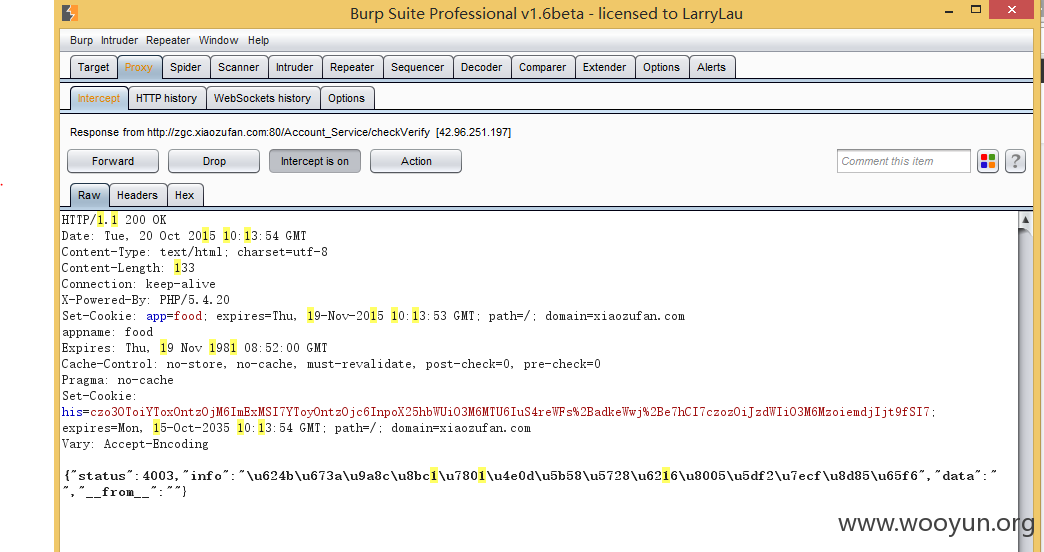Click the Comment this item field
1044x552 pixels.
coord(904,161)
